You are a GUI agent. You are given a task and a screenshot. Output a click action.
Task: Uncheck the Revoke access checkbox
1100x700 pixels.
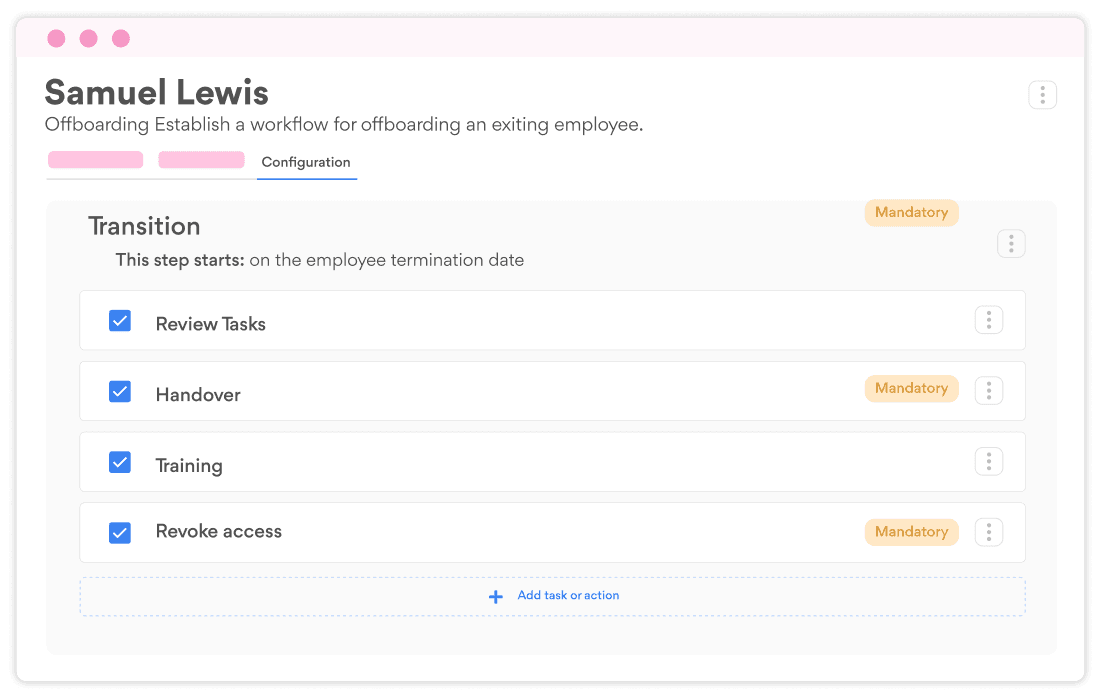[x=120, y=533]
